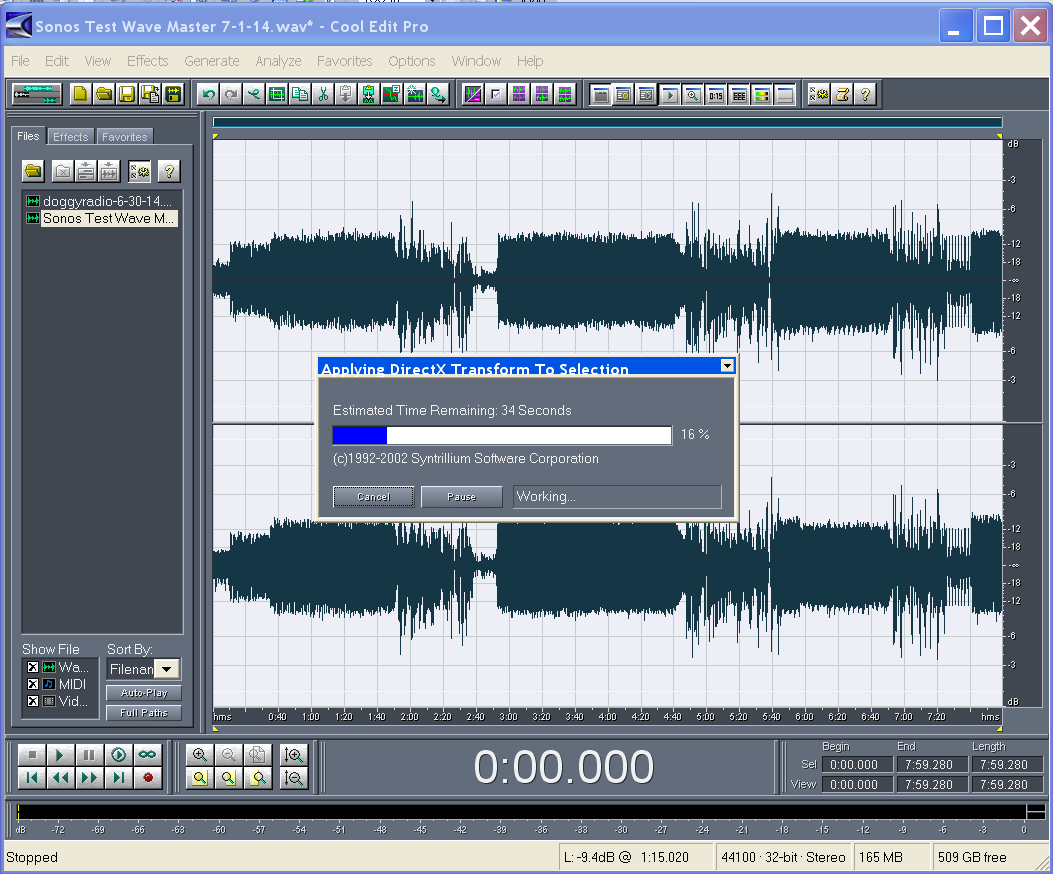
Task: Toggle the Video files show checkbox
Action: point(32,701)
